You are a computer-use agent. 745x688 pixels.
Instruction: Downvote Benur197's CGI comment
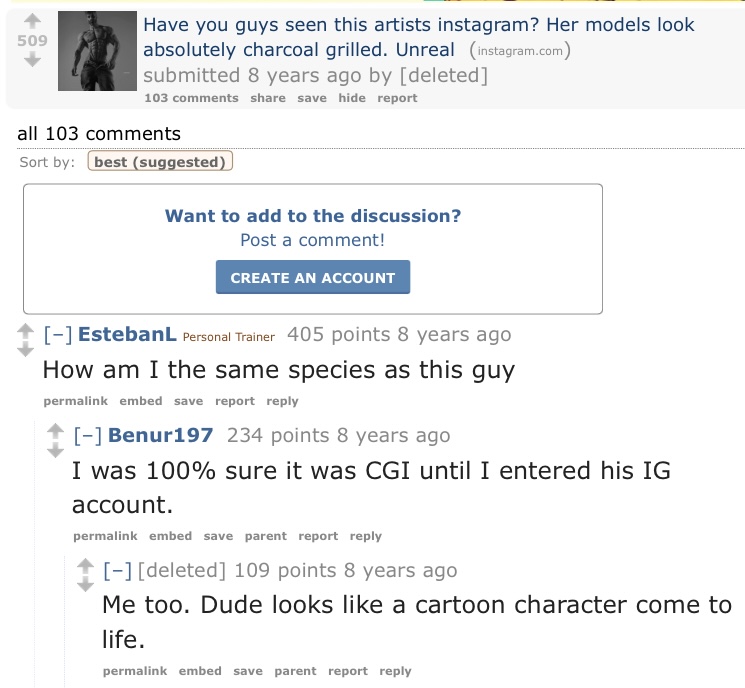(x=56, y=448)
